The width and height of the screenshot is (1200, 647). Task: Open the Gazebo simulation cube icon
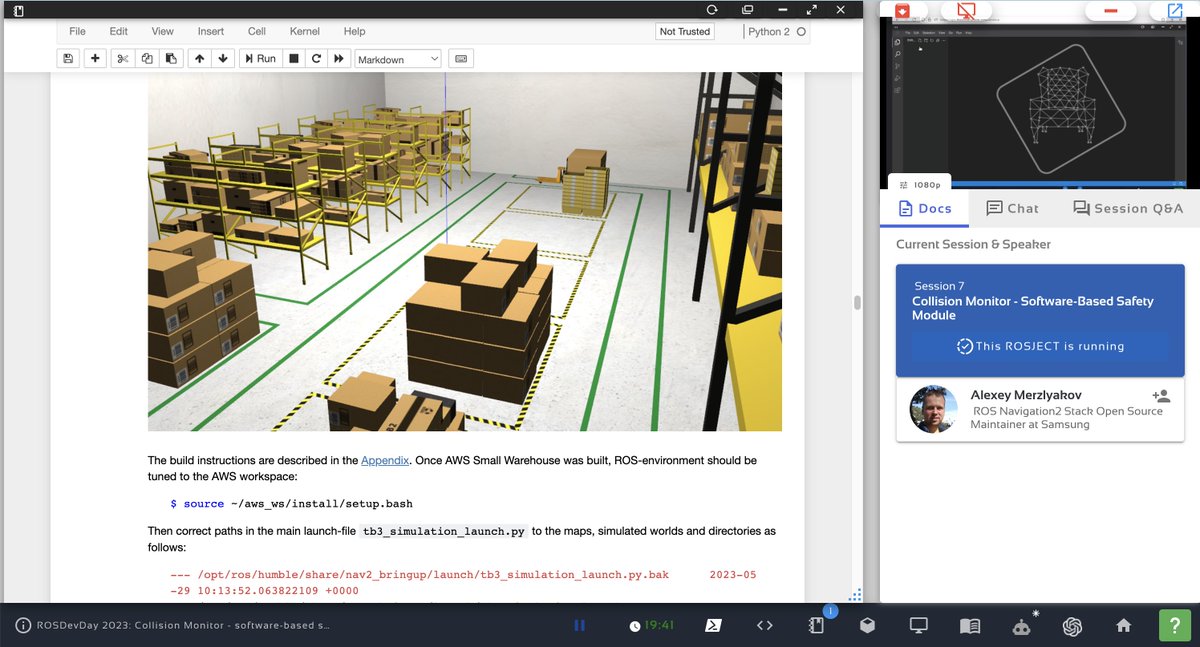tap(867, 625)
